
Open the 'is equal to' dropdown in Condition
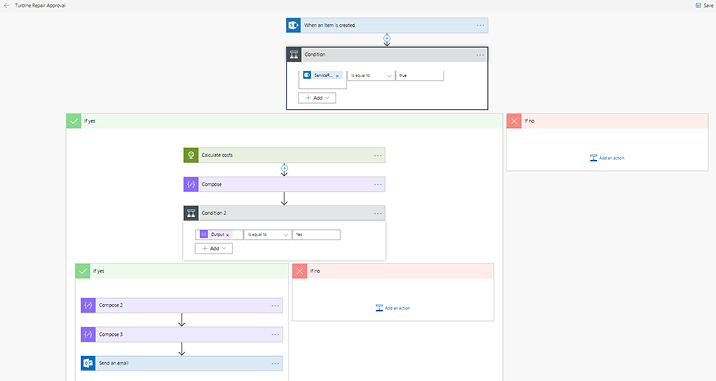(x=371, y=75)
